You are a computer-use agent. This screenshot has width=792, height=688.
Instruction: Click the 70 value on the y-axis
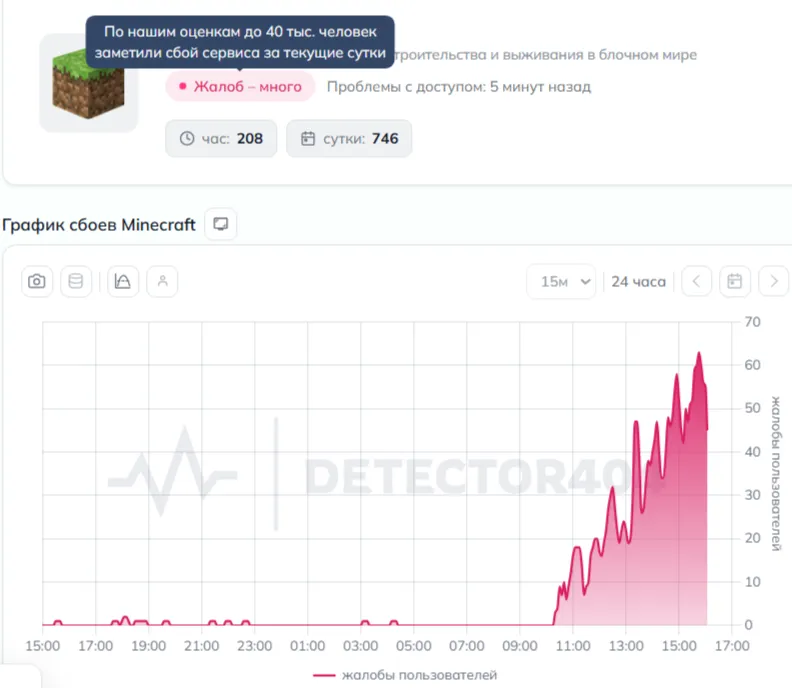[752, 322]
